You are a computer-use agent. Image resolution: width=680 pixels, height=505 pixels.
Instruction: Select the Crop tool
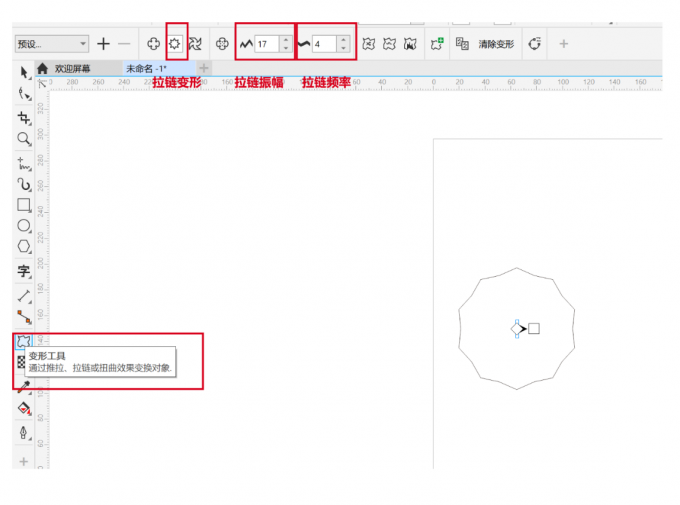(x=24, y=118)
